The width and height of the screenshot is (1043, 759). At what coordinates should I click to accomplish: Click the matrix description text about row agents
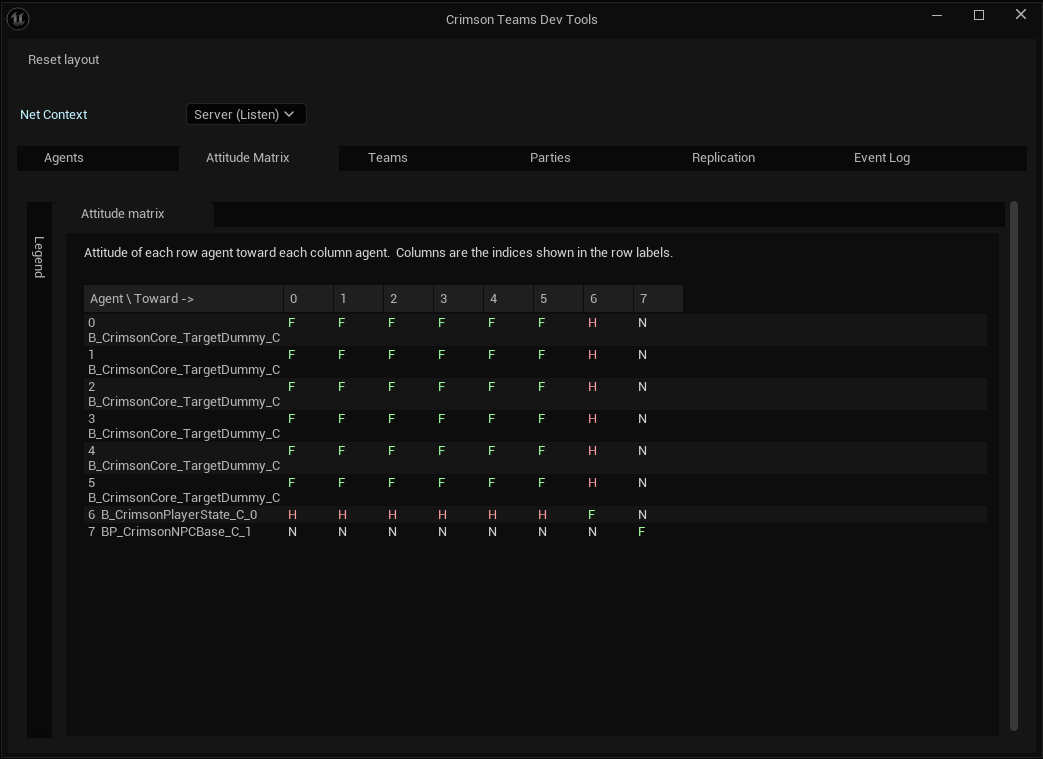pos(378,253)
